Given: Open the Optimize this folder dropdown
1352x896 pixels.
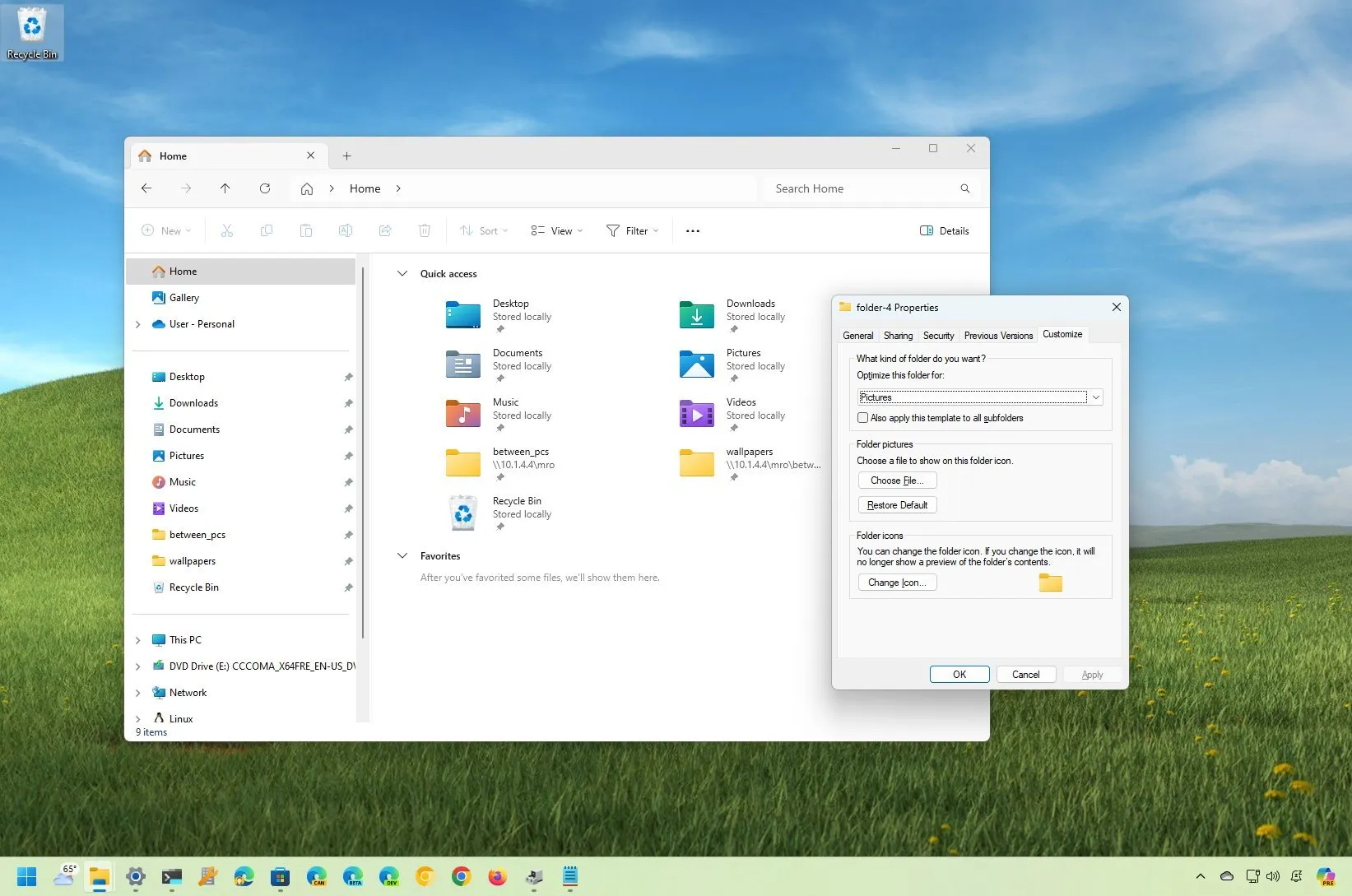Looking at the screenshot, I should (x=980, y=397).
